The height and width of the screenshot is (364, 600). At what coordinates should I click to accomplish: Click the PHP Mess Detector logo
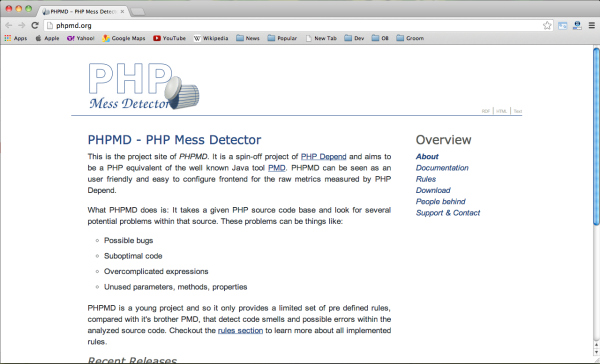(x=144, y=86)
